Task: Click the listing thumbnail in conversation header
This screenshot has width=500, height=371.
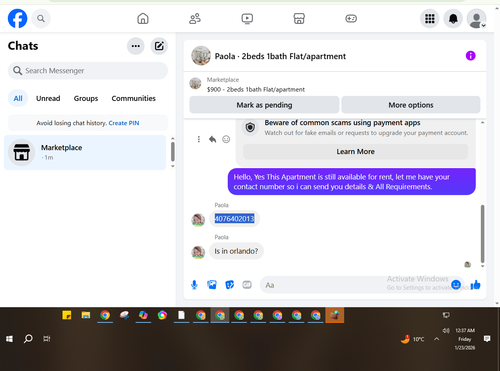Action: [x=201, y=56]
